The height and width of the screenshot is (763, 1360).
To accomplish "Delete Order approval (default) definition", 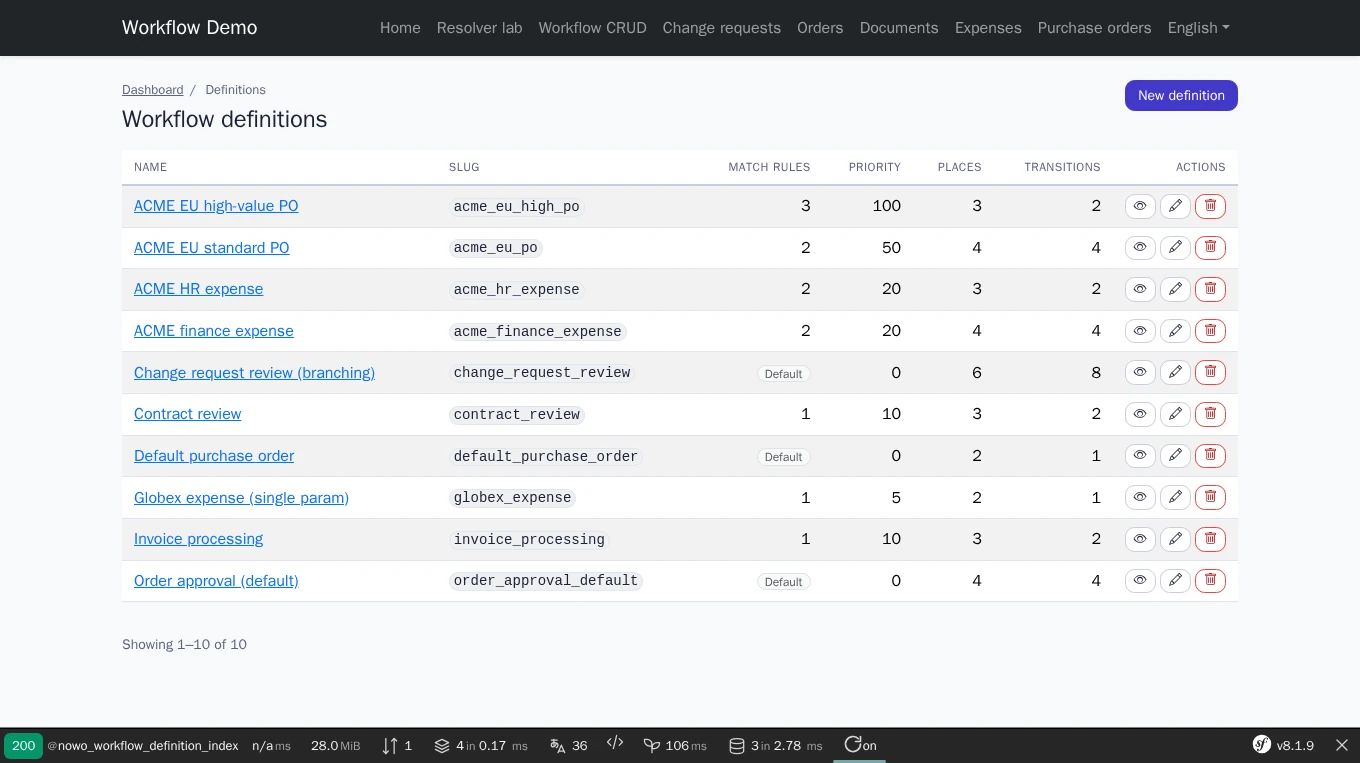I will [1210, 580].
